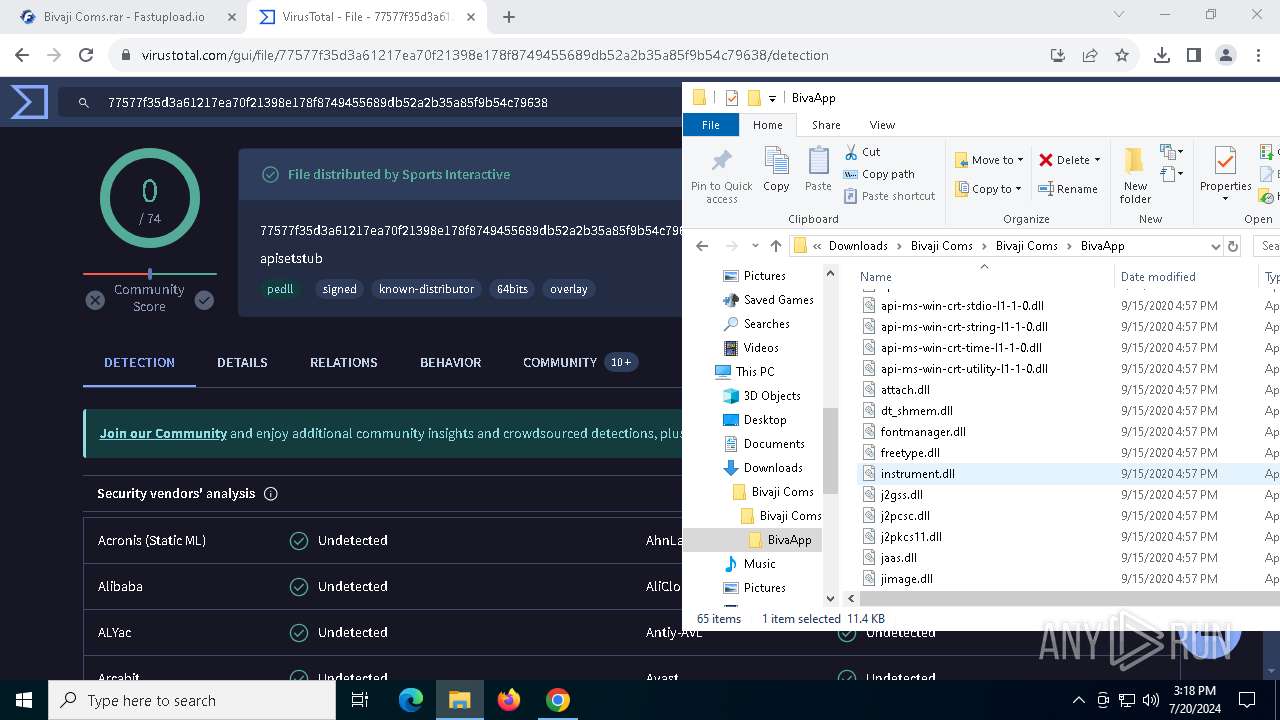Click Explorer back arrow button
The image size is (1280, 720).
[x=702, y=246]
